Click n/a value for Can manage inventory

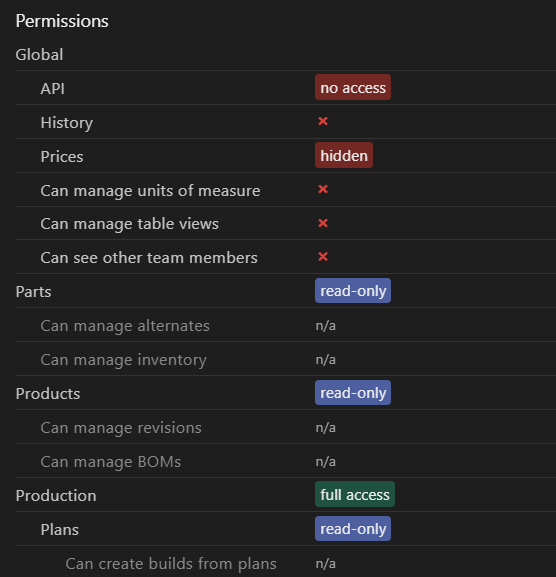[326, 360]
